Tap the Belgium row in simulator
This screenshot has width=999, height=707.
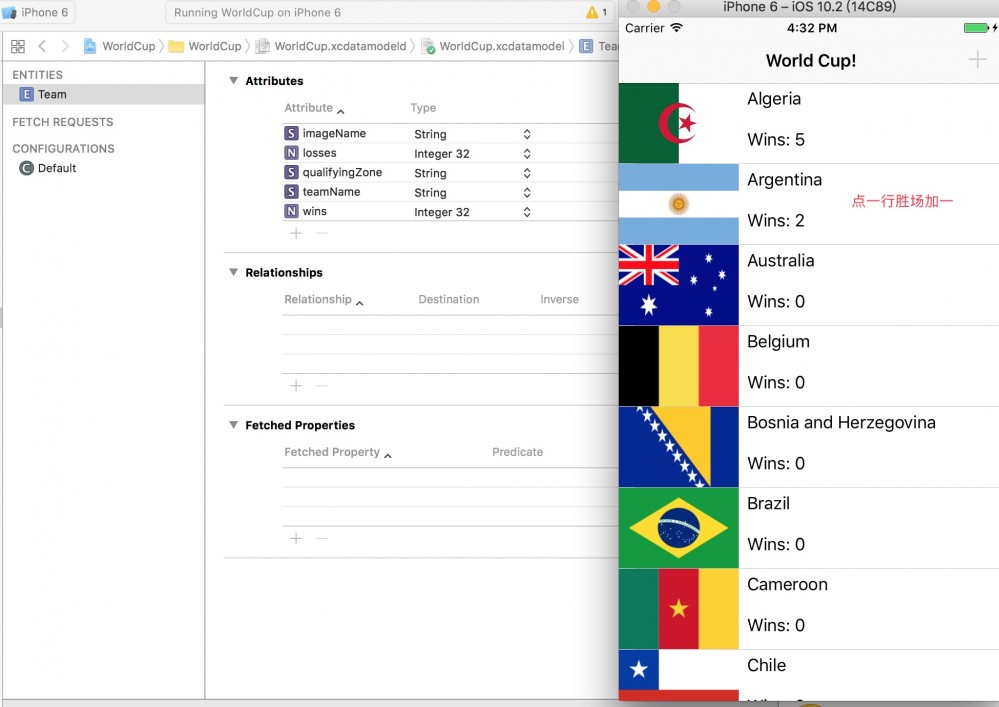pos(809,366)
